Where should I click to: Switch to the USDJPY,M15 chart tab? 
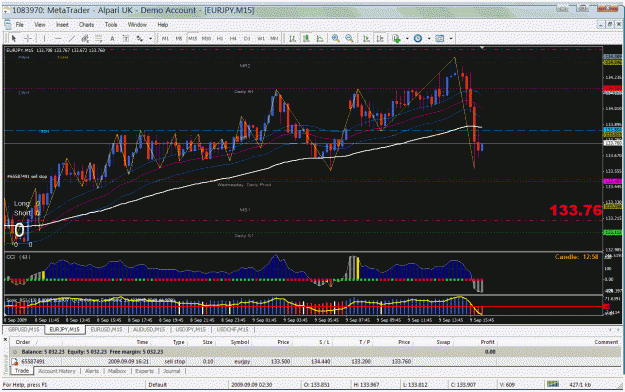tap(191, 329)
